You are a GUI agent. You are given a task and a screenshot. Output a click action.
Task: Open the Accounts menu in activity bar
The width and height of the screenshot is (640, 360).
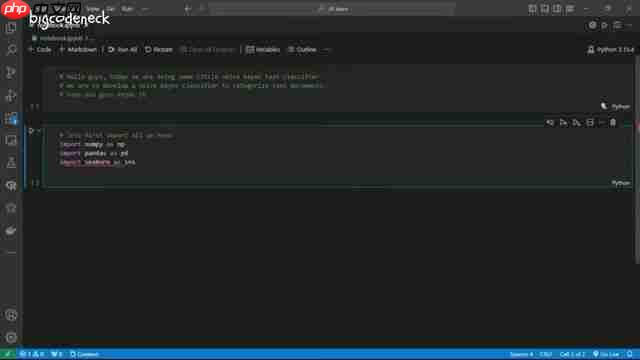(11, 315)
